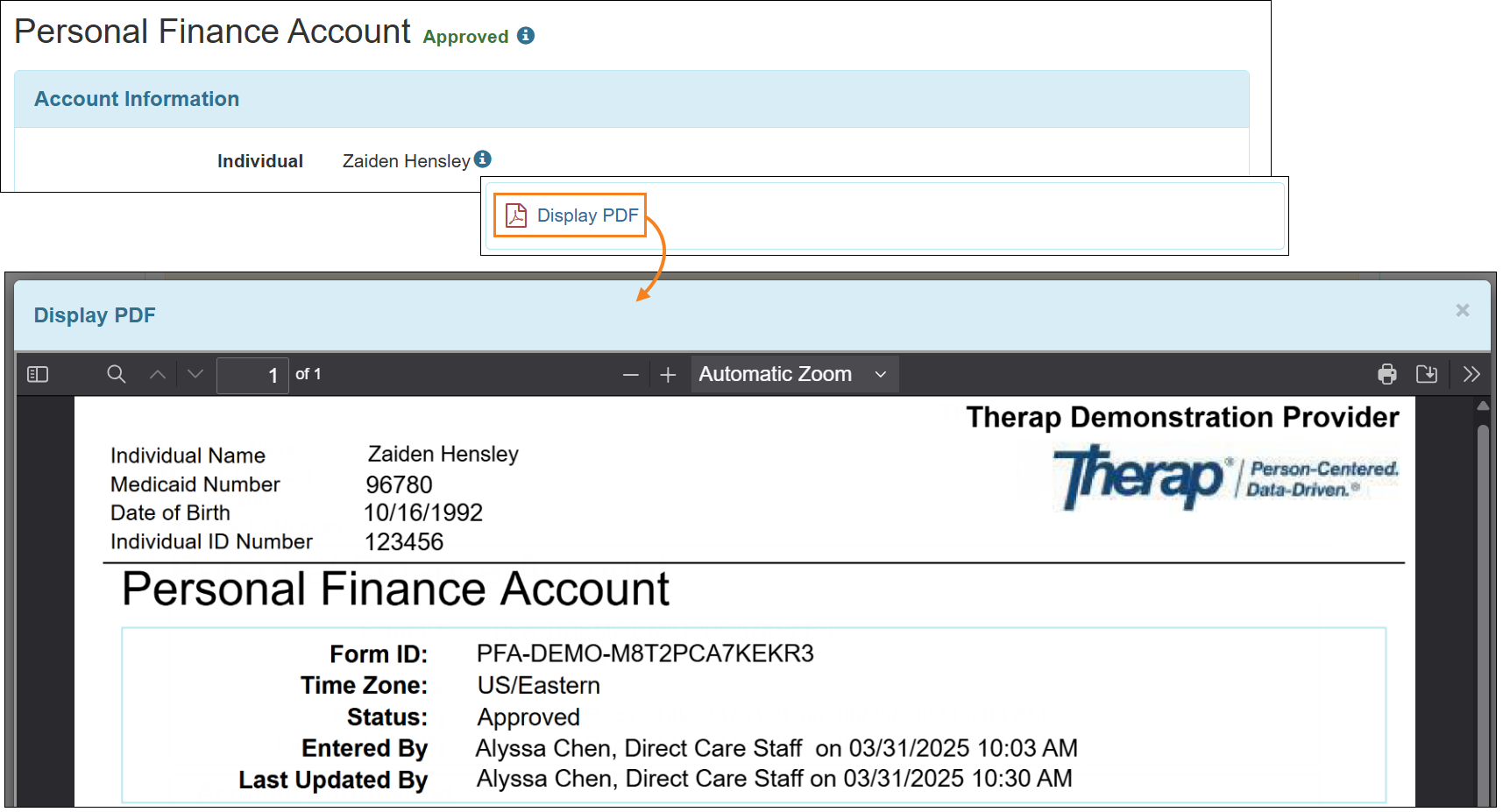Click Zaiden Hensley name in Account Information

point(407,161)
